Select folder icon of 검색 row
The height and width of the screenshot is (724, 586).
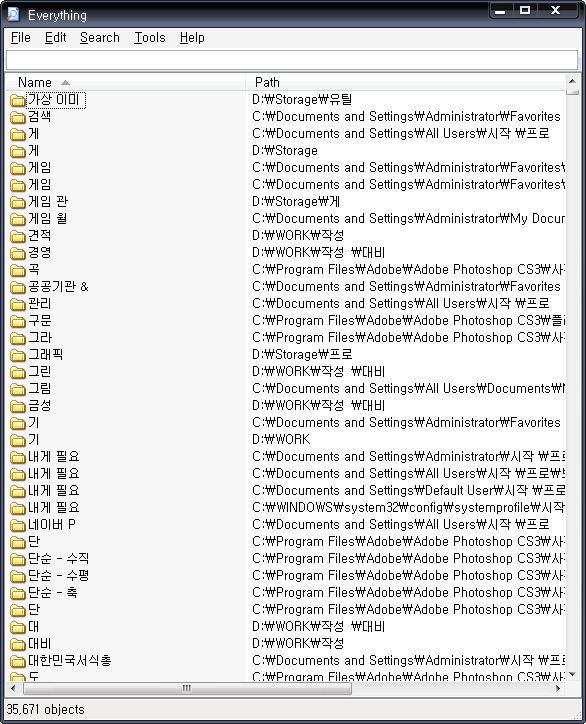[x=18, y=117]
